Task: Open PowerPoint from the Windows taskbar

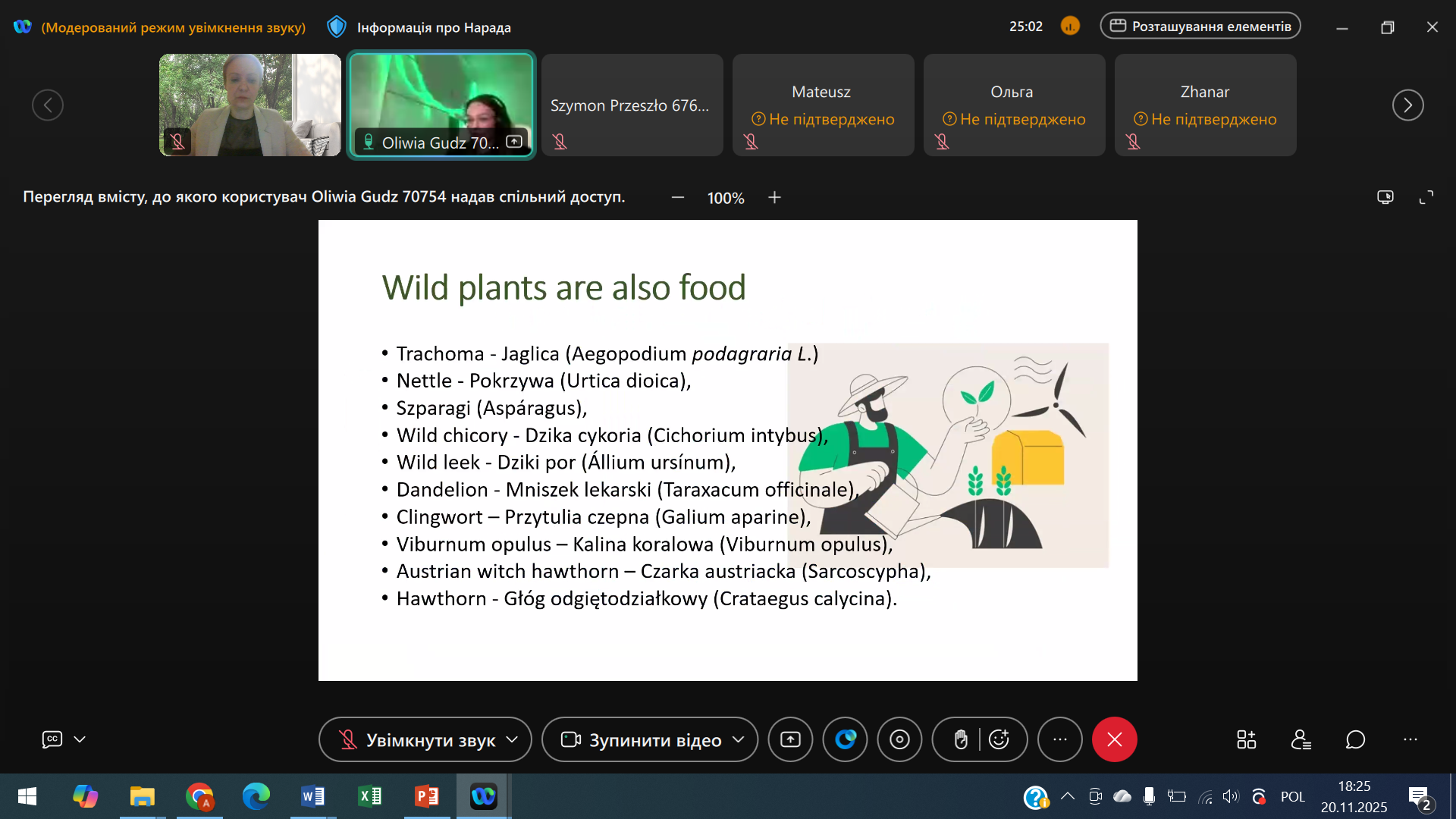Action: 426,796
